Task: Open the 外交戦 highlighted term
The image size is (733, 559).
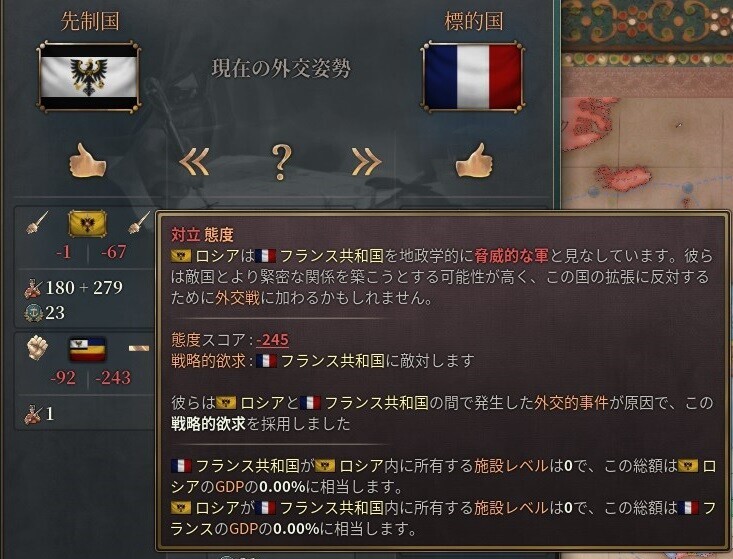Action: [237, 298]
